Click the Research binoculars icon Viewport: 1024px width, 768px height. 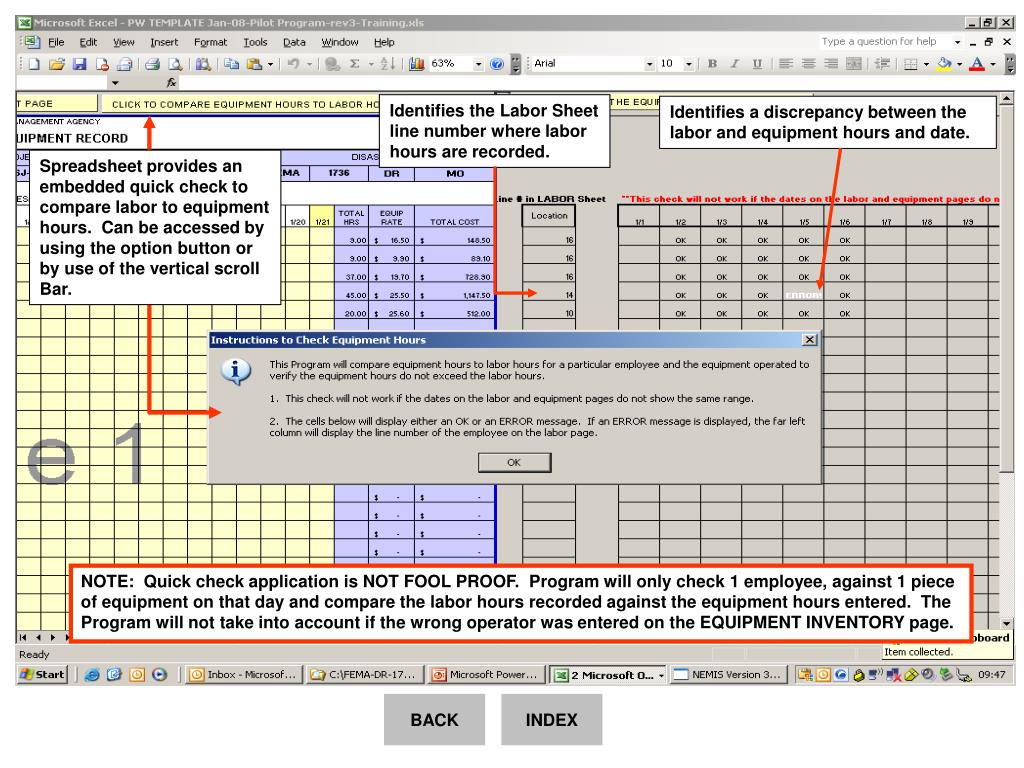click(x=203, y=64)
